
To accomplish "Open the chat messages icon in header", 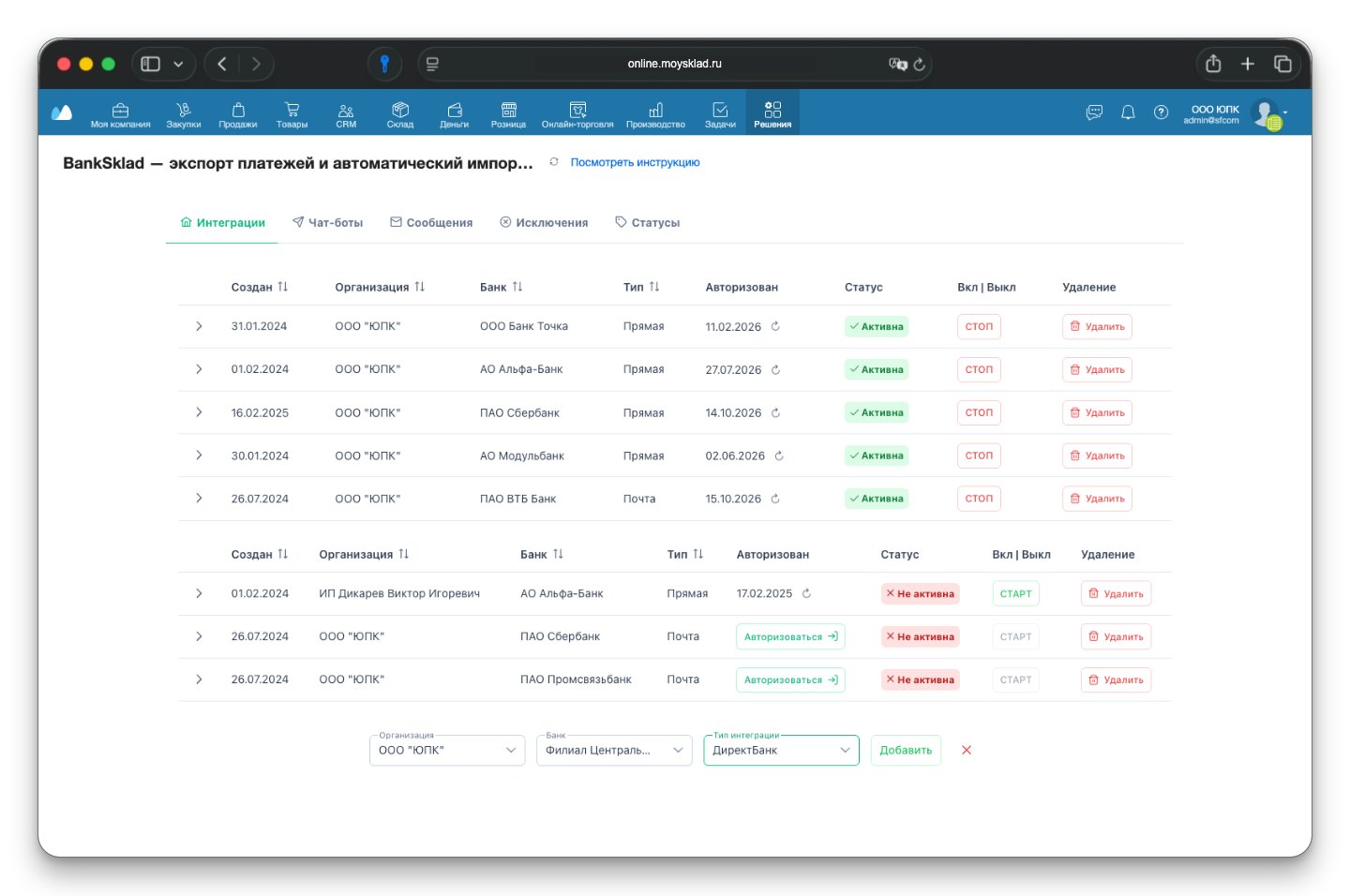I will point(1094,112).
